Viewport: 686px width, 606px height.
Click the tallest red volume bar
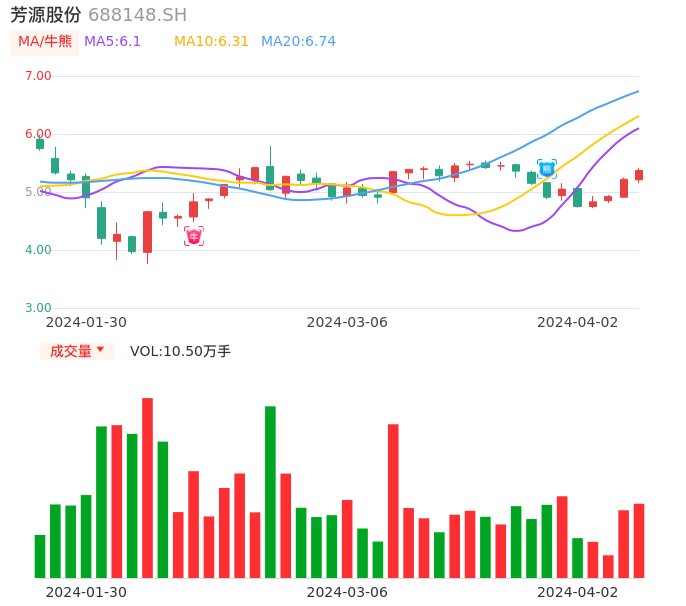[147, 488]
